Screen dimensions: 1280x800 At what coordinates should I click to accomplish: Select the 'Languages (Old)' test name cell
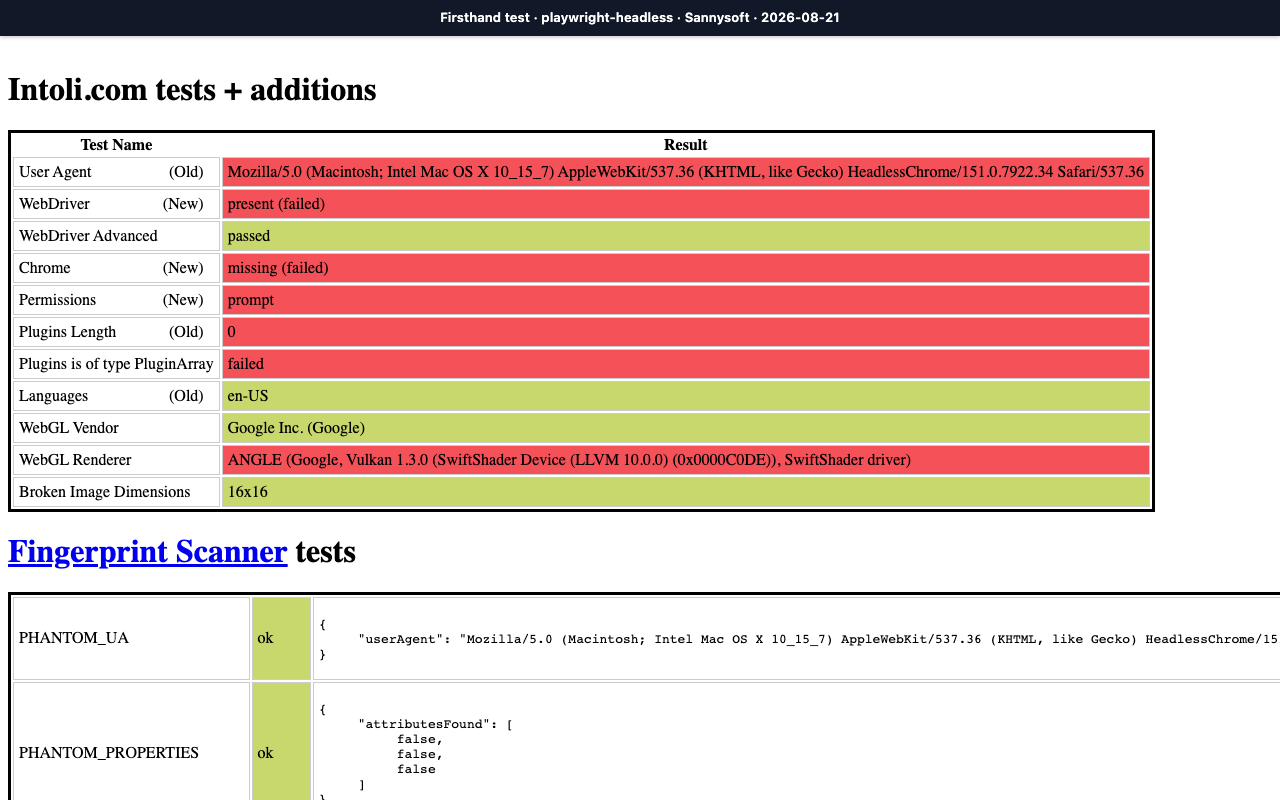point(117,396)
